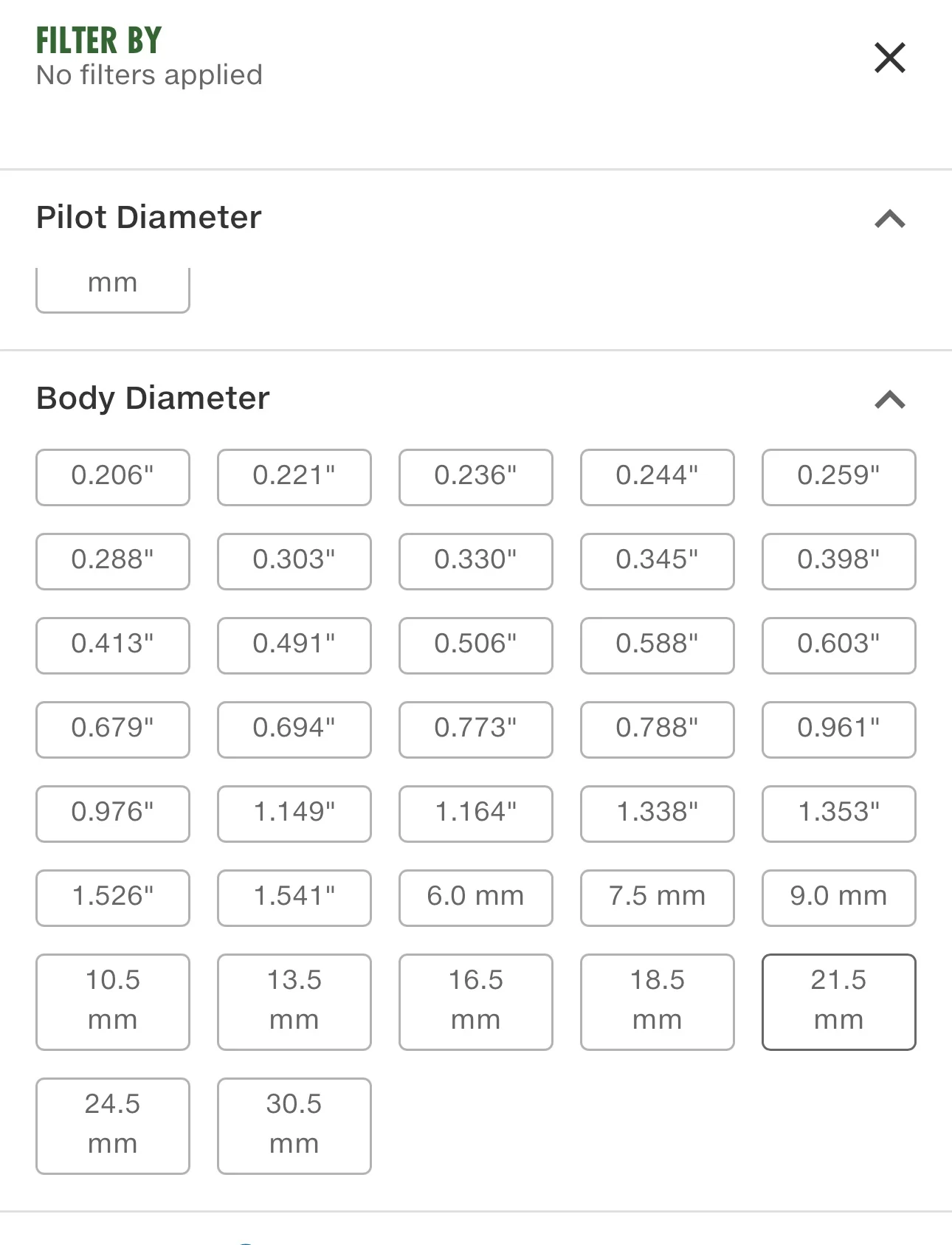Collapse the Body Diameter section

[x=889, y=399]
